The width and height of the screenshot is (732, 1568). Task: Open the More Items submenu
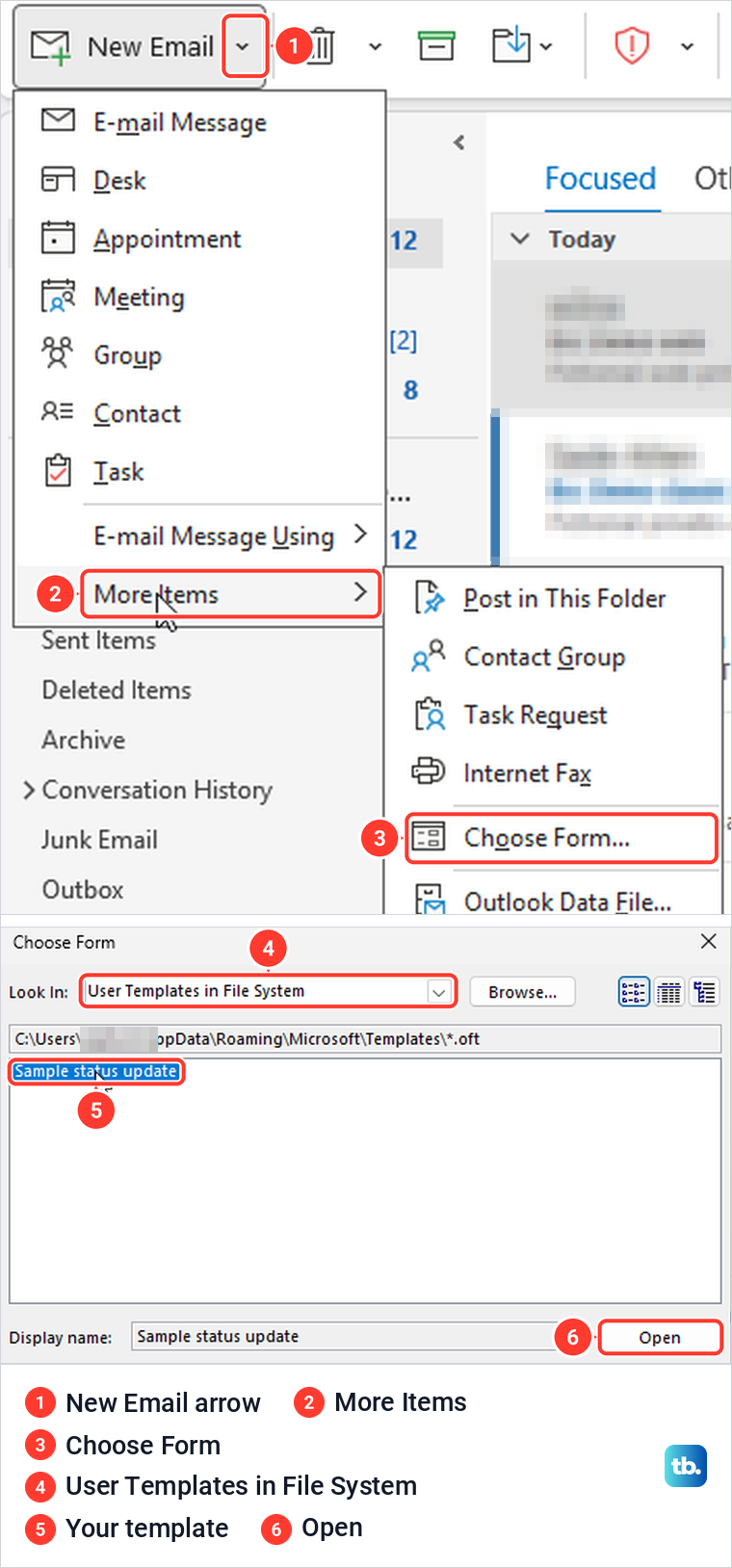pos(231,593)
